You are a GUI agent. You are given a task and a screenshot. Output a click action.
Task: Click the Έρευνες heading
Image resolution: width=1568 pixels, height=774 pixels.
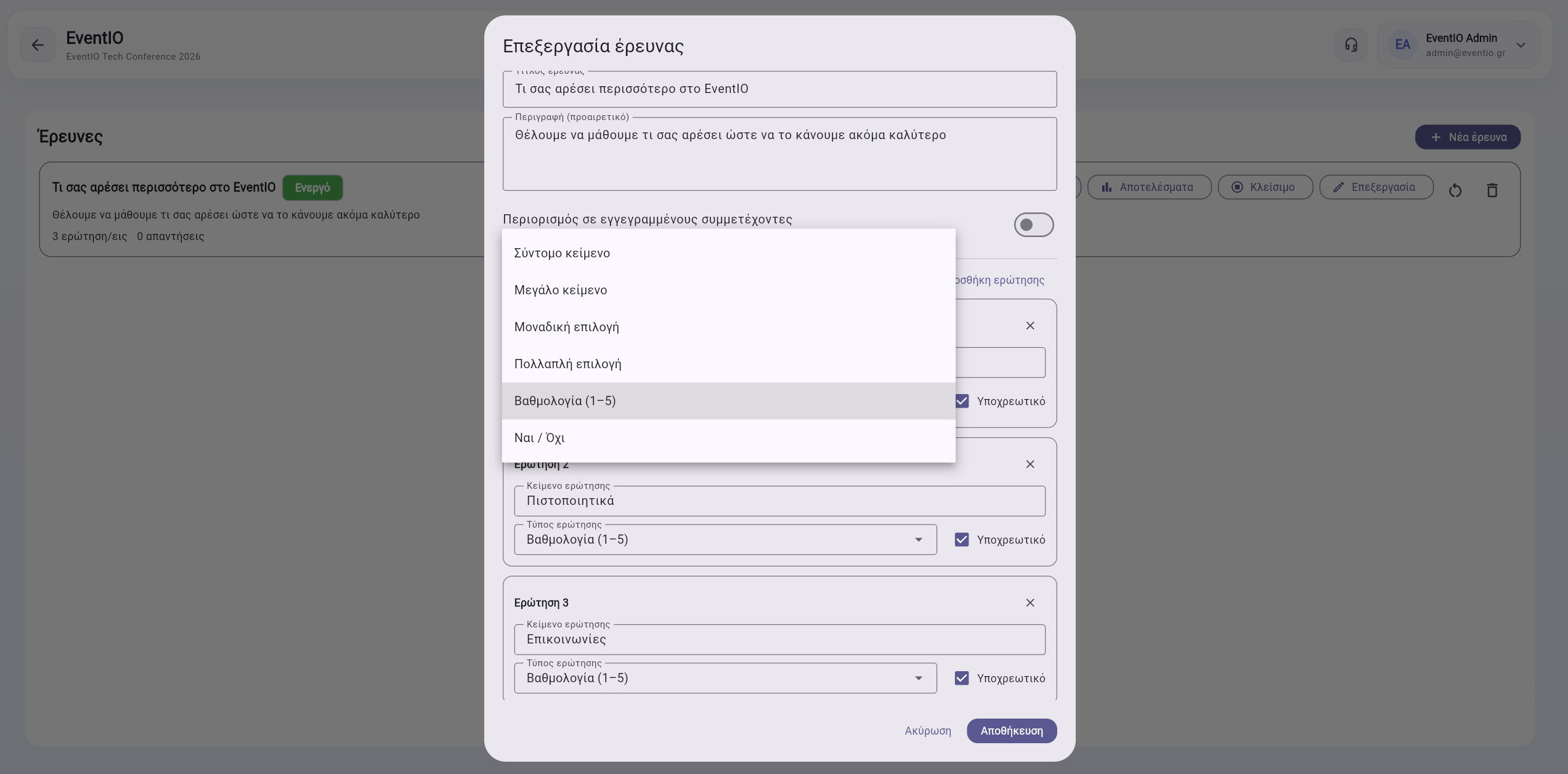tap(70, 137)
